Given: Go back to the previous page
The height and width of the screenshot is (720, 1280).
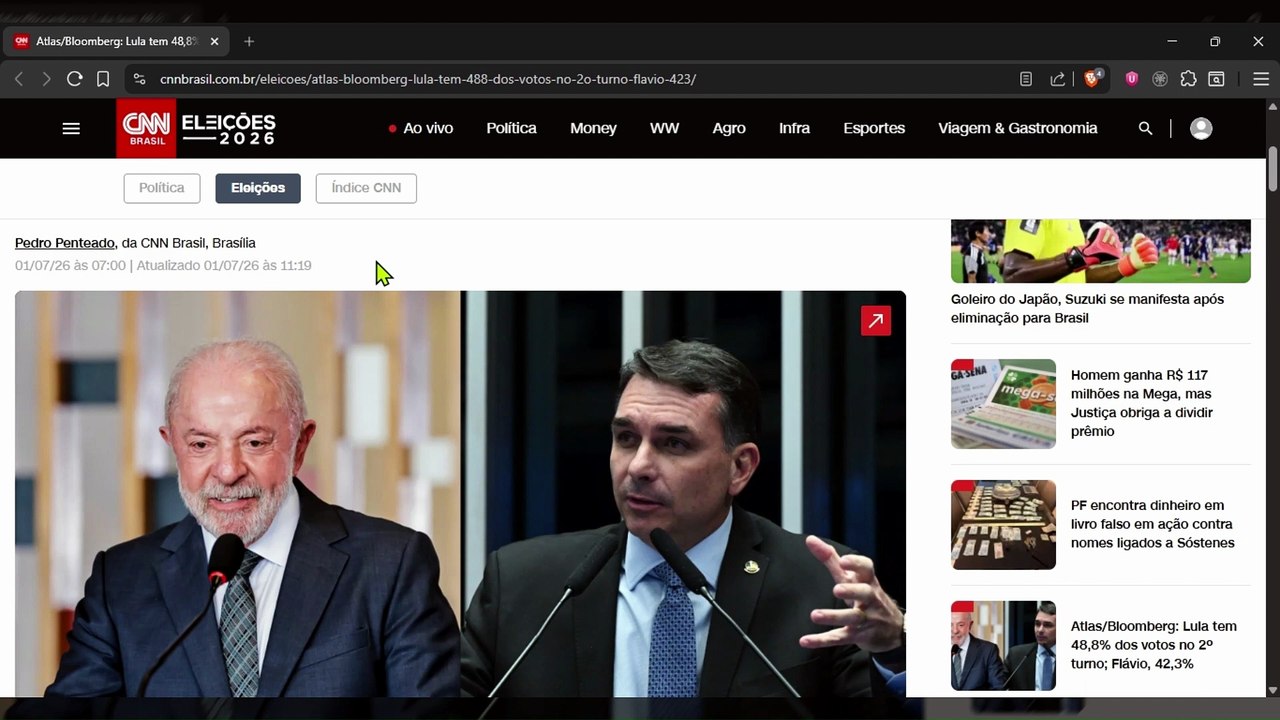Looking at the screenshot, I should 19,79.
